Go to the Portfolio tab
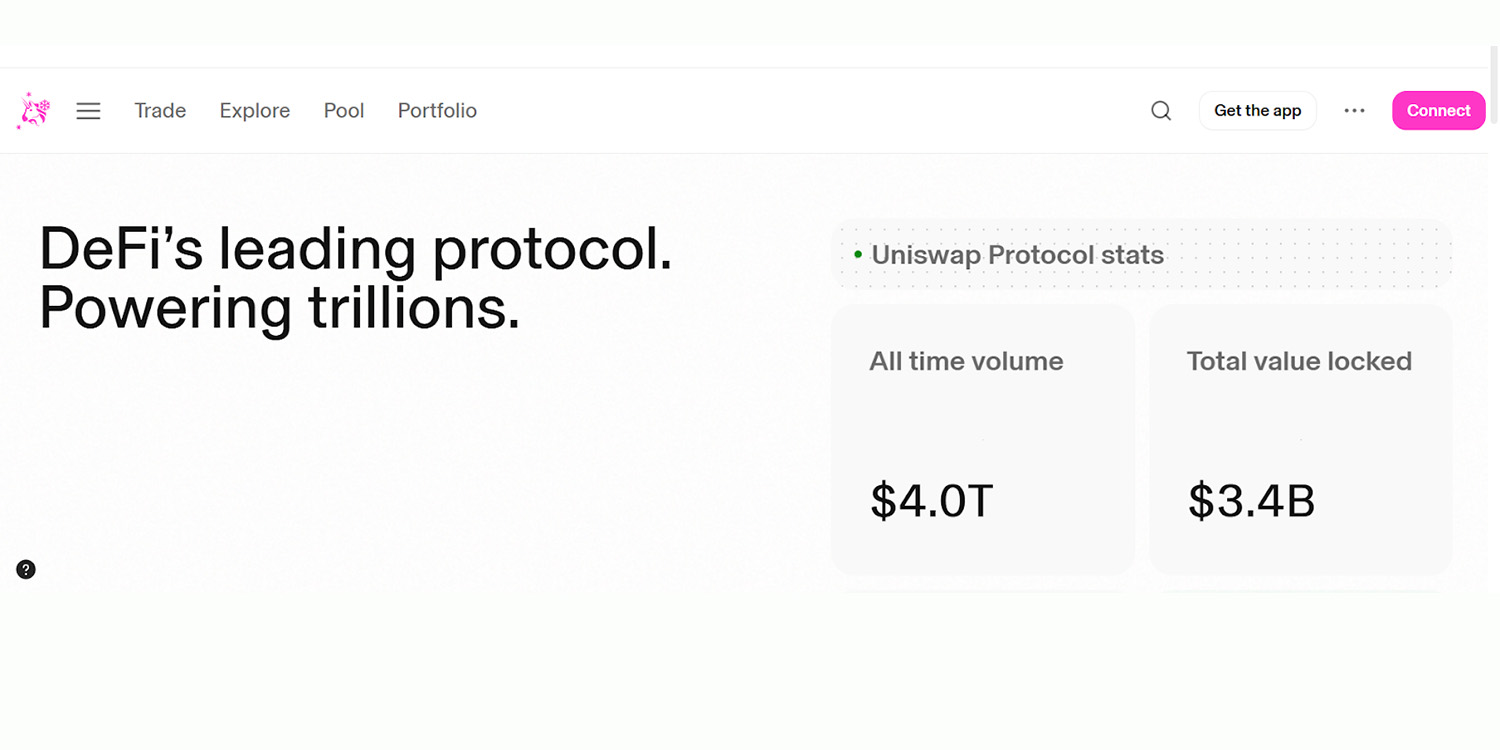Viewport: 1500px width, 750px height. pos(437,110)
